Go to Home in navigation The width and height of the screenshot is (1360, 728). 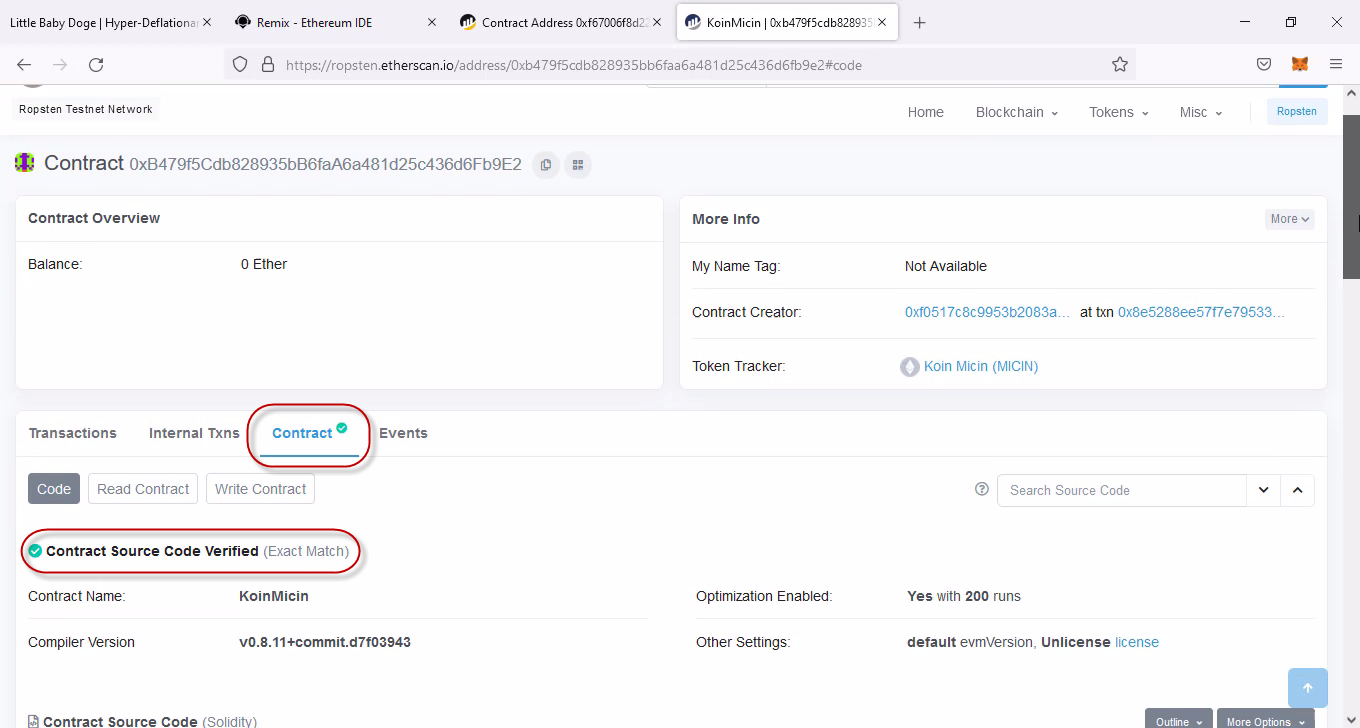click(x=925, y=112)
